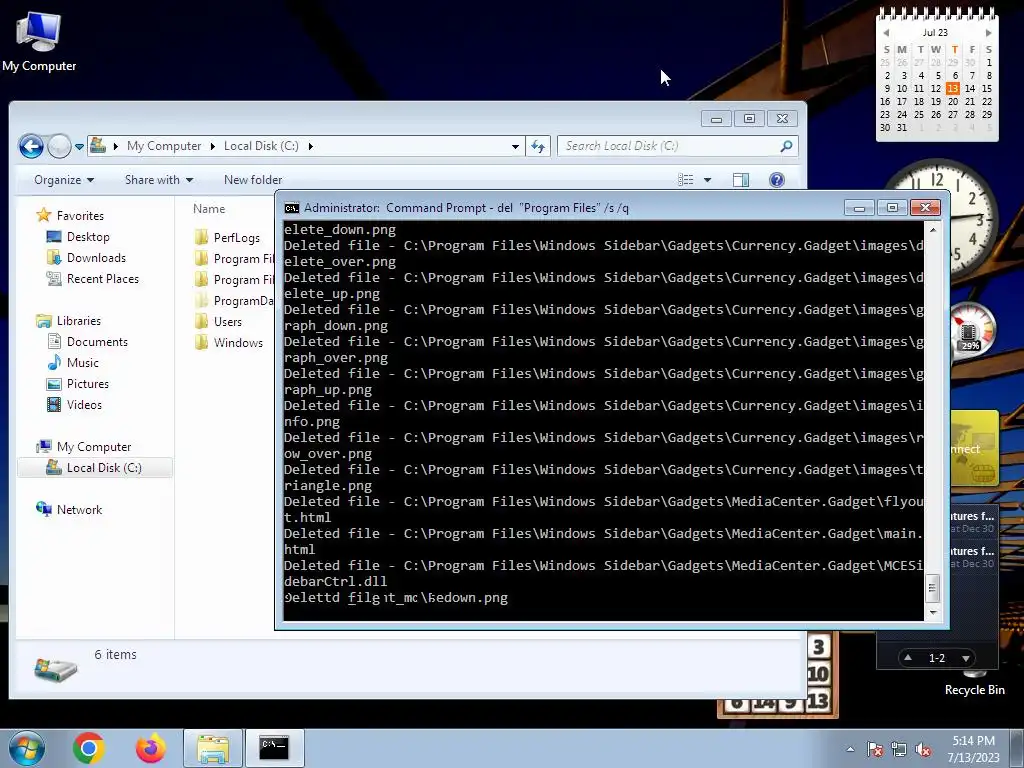1024x768 pixels.
Task: Click the Command Prompt scrollbar thumb
Action: tap(933, 588)
